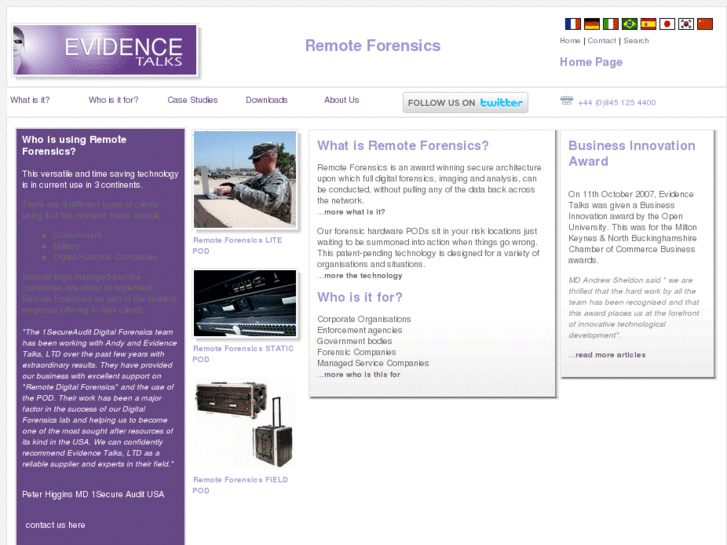Open the Home link in the header
This screenshot has width=727, height=545.
(570, 41)
